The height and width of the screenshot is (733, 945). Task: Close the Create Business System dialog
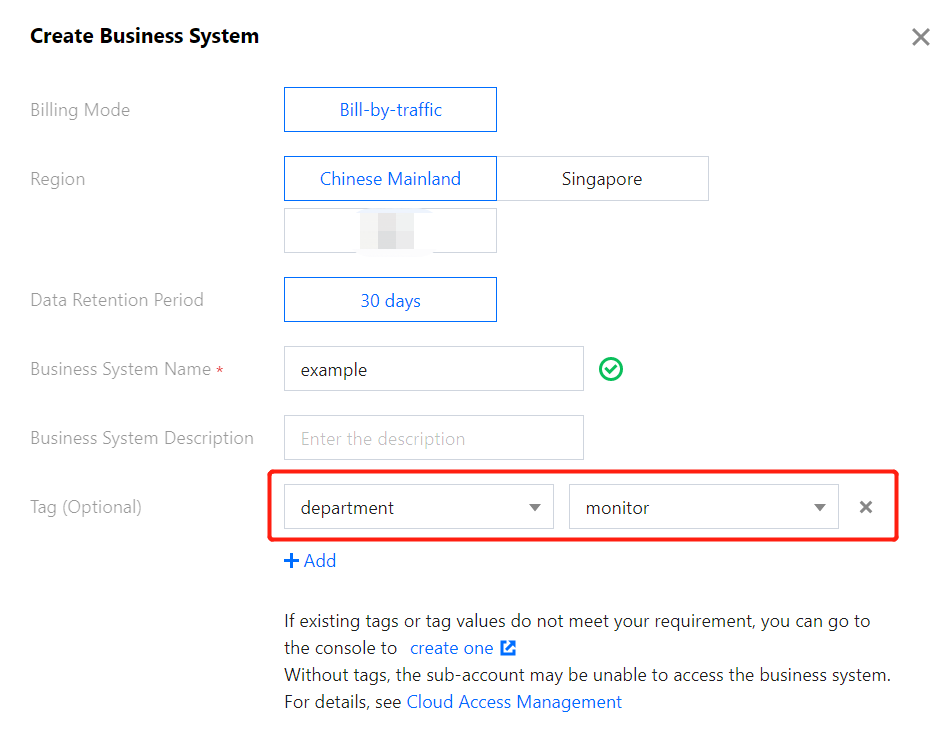(x=920, y=38)
